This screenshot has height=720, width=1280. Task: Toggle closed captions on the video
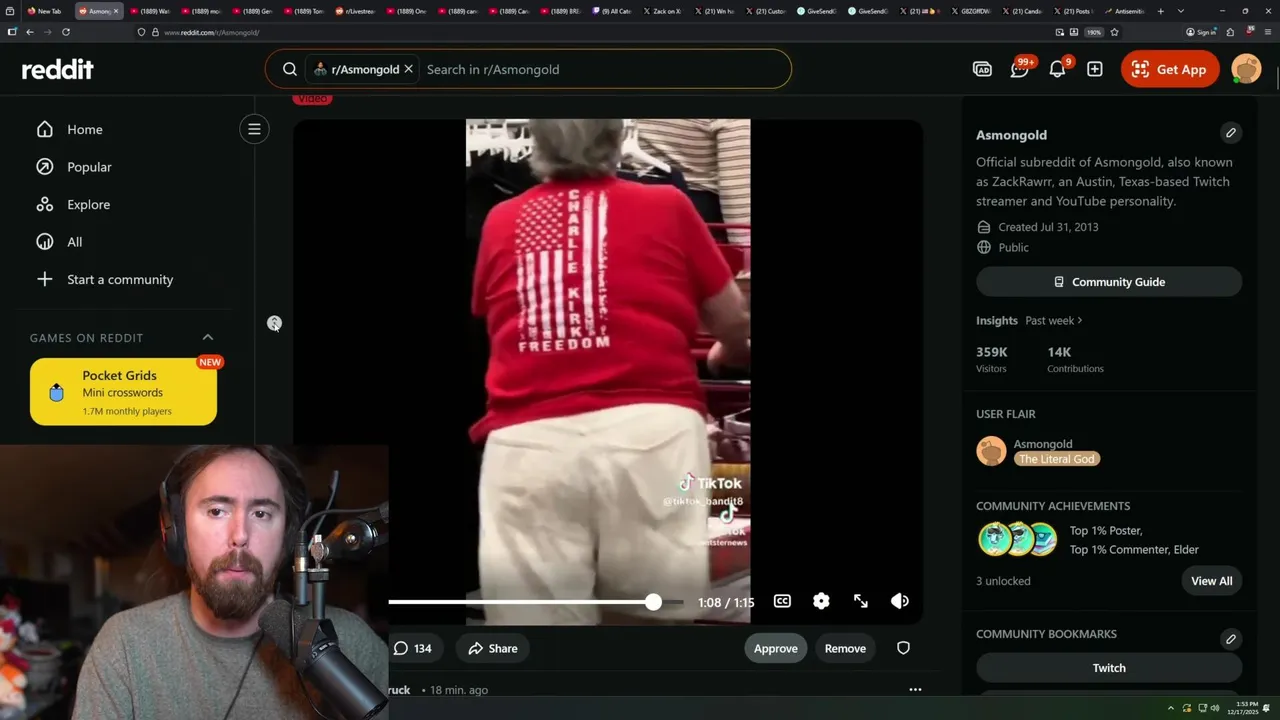click(x=782, y=601)
